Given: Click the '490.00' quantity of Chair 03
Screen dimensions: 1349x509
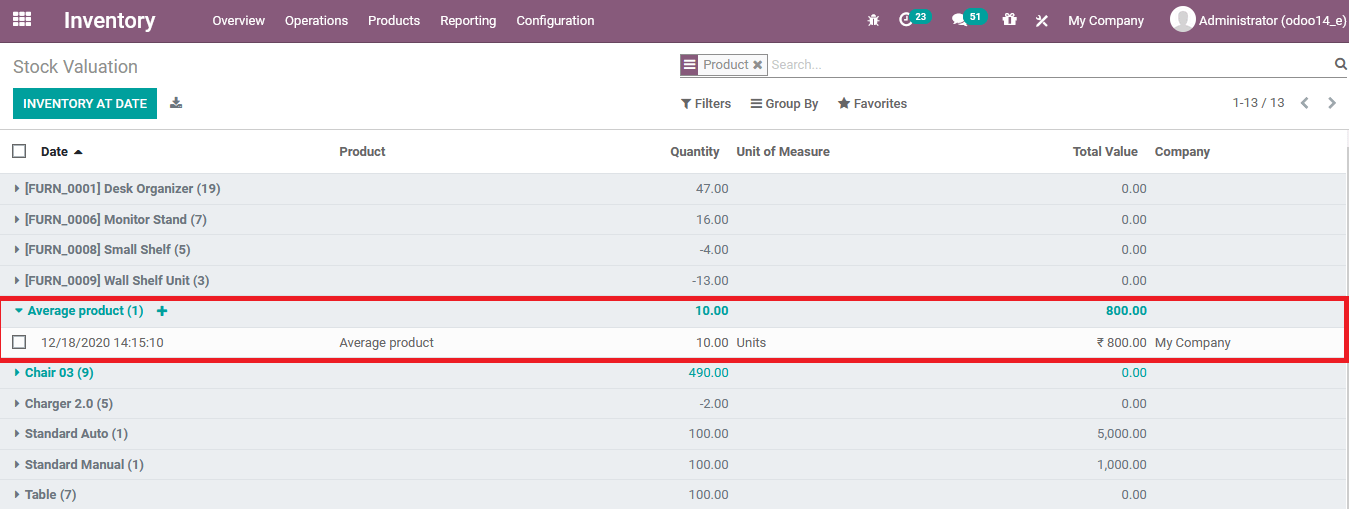Looking at the screenshot, I should pos(708,372).
